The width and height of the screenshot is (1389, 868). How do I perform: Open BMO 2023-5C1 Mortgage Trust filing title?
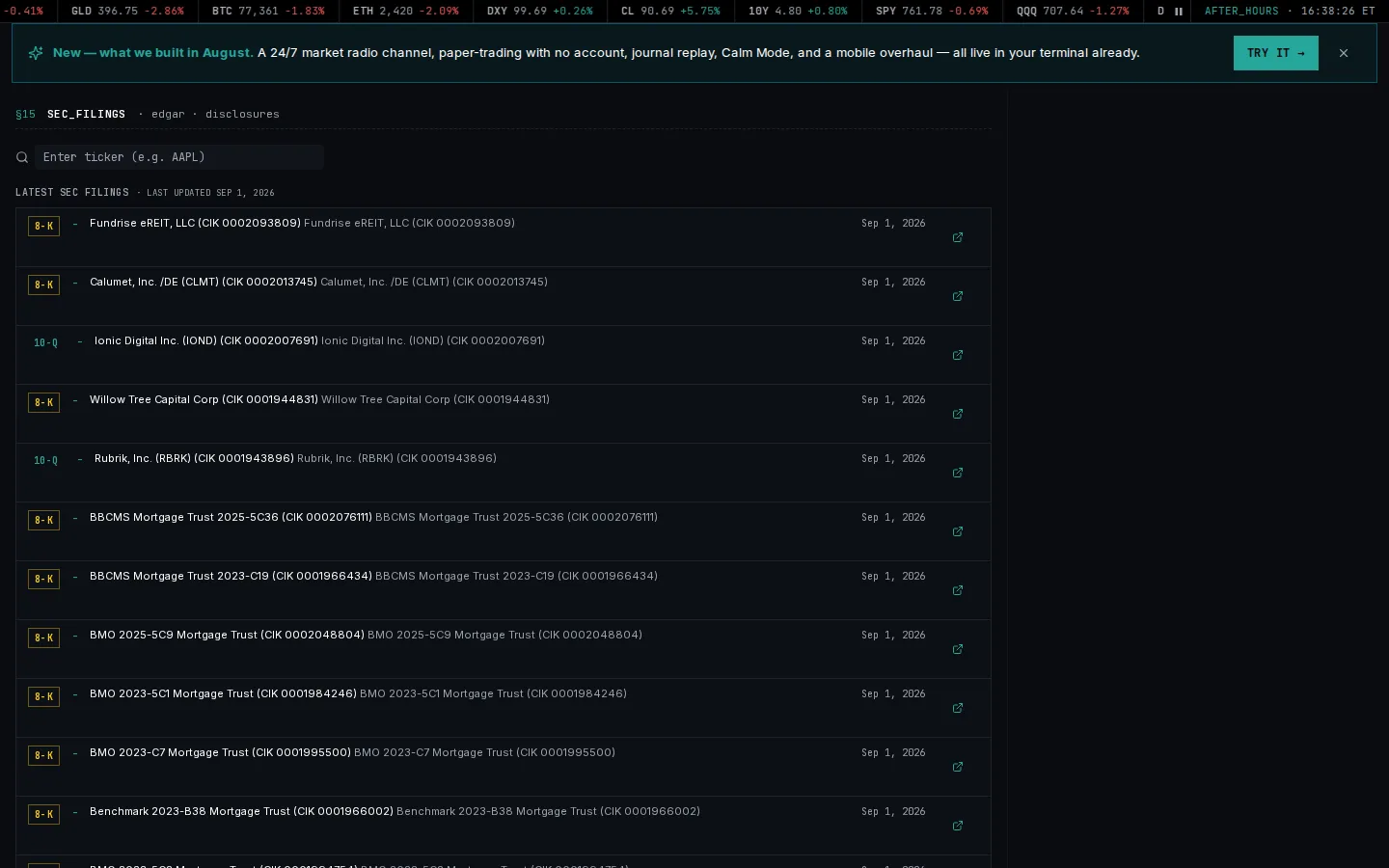click(223, 693)
